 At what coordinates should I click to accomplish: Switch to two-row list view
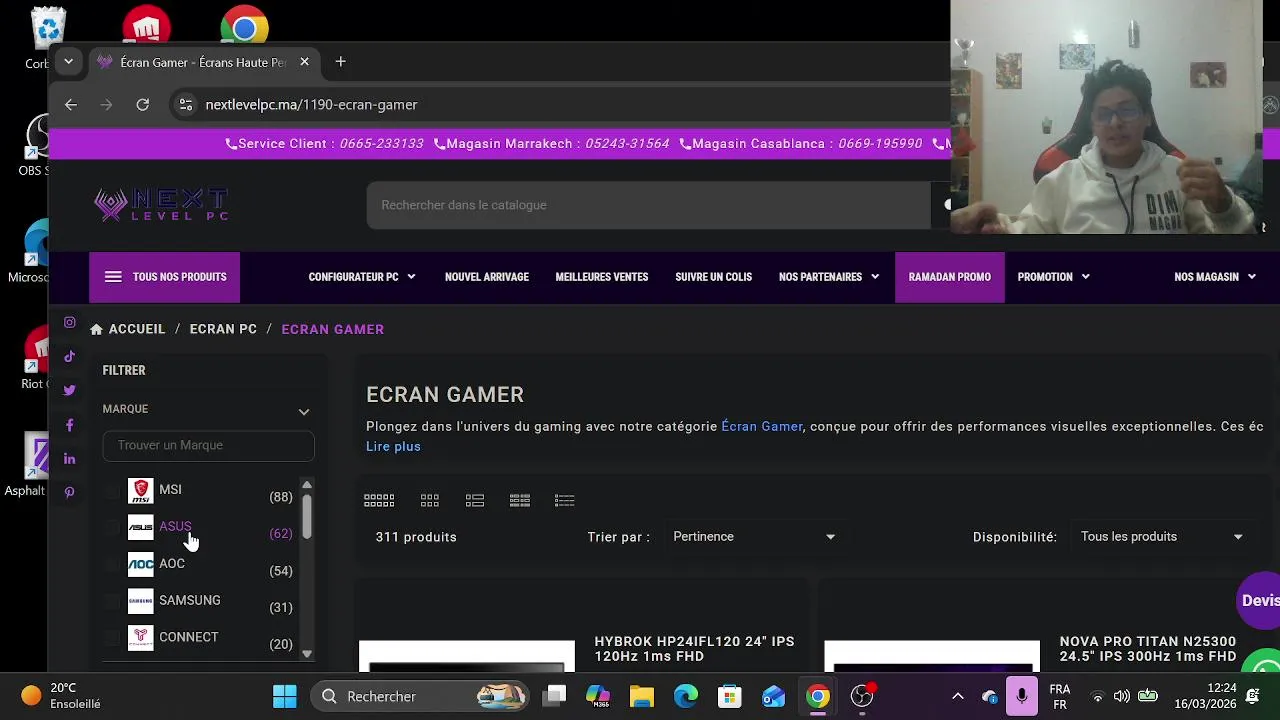(475, 500)
